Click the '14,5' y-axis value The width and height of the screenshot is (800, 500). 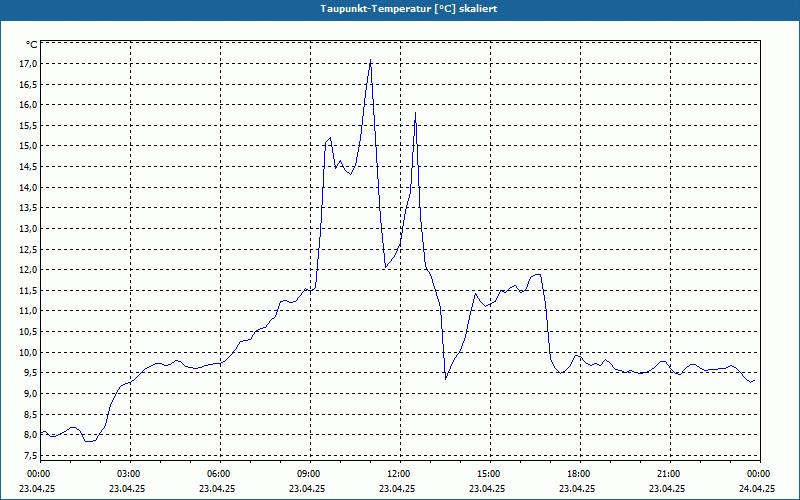[x=29, y=167]
